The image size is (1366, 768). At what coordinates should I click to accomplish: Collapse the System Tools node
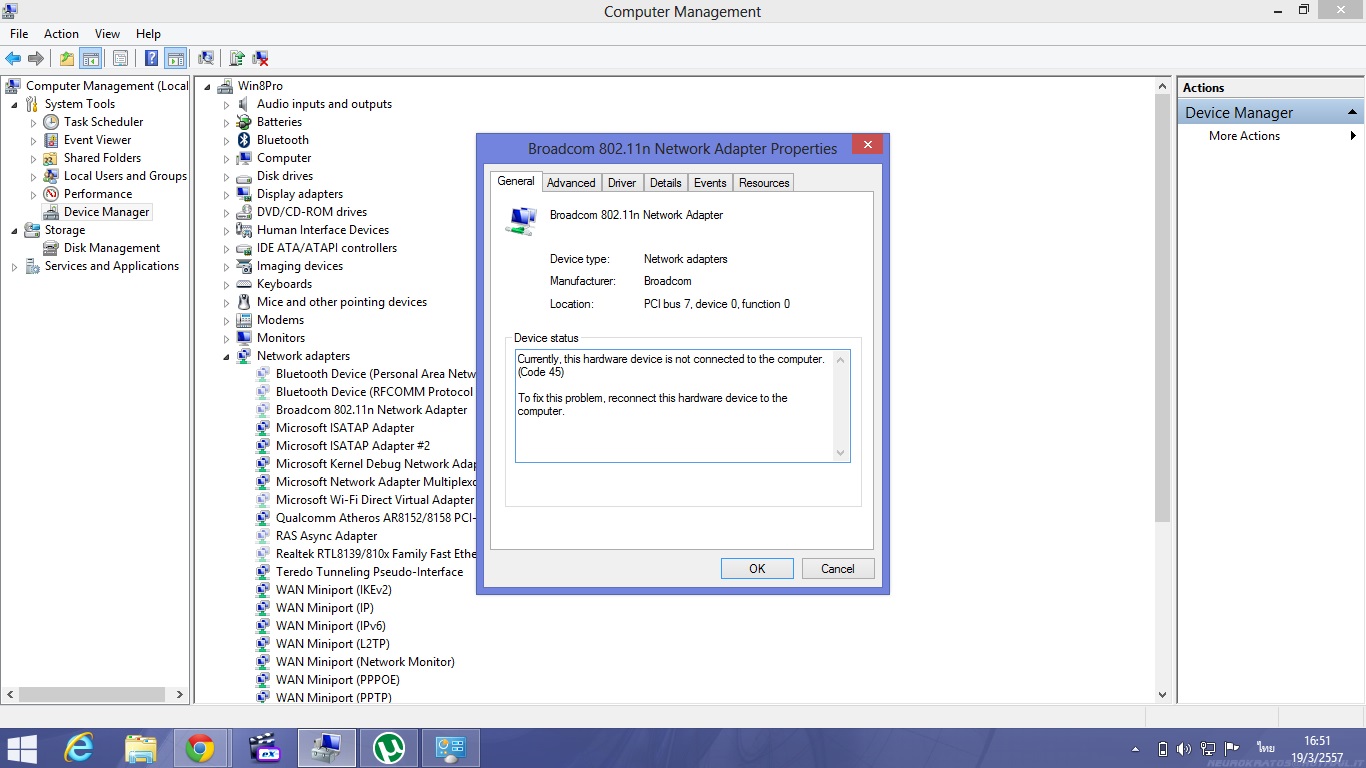tap(15, 104)
